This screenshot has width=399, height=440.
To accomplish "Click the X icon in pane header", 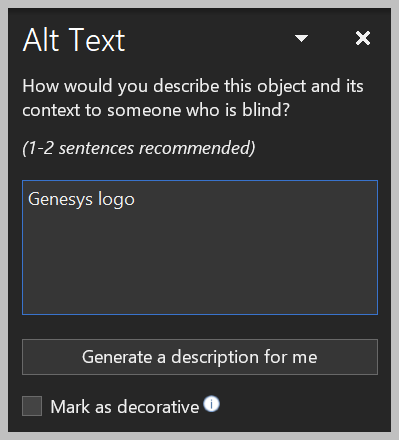I will (x=363, y=38).
